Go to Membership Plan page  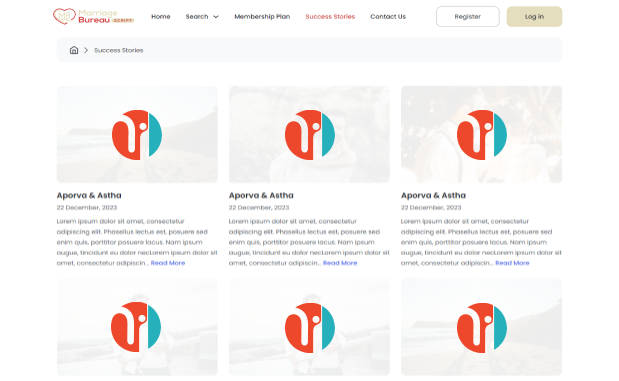(x=262, y=17)
